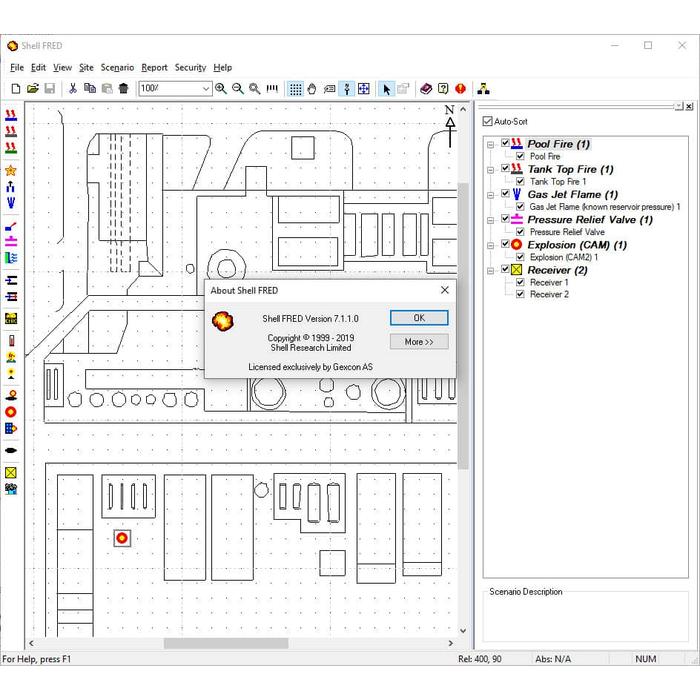Screen dimensions: 700x700
Task: Close the About Shell FRED dialog
Action: coord(445,290)
